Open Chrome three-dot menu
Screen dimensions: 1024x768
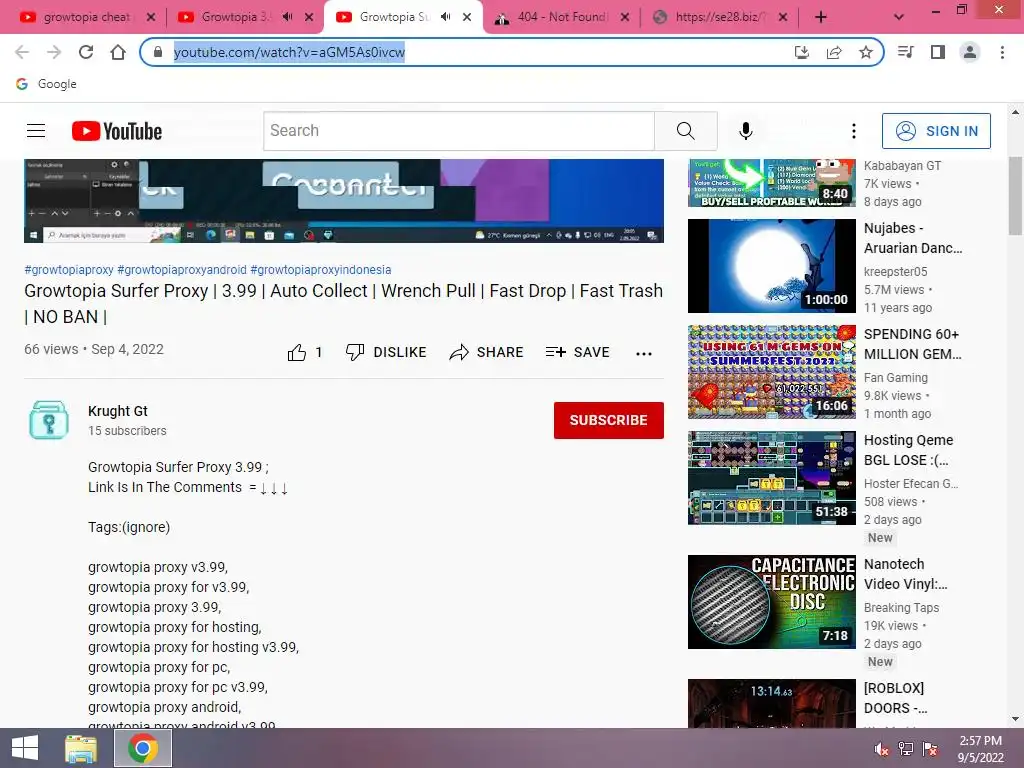1002,52
